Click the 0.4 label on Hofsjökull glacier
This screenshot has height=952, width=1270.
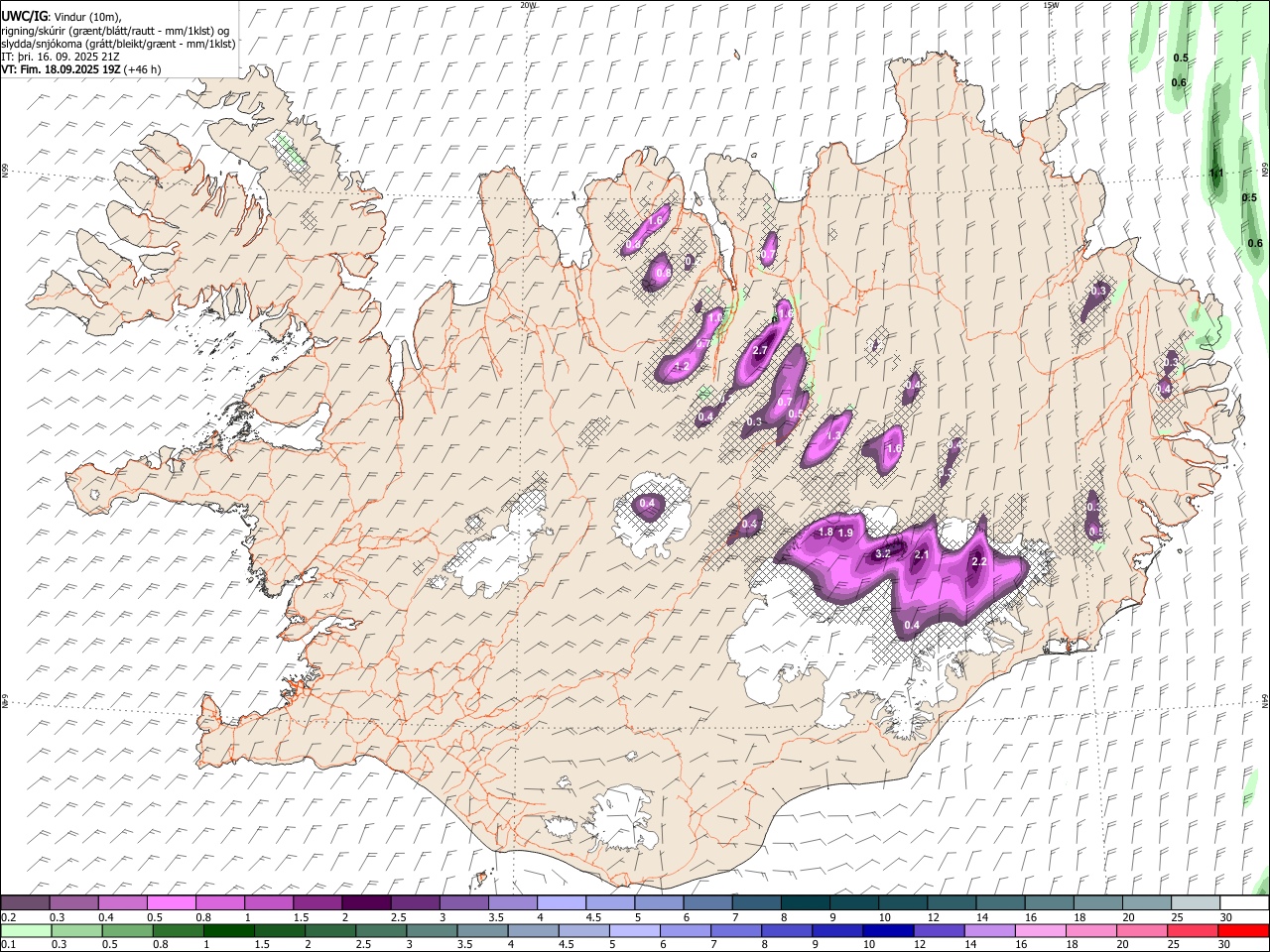point(648,504)
